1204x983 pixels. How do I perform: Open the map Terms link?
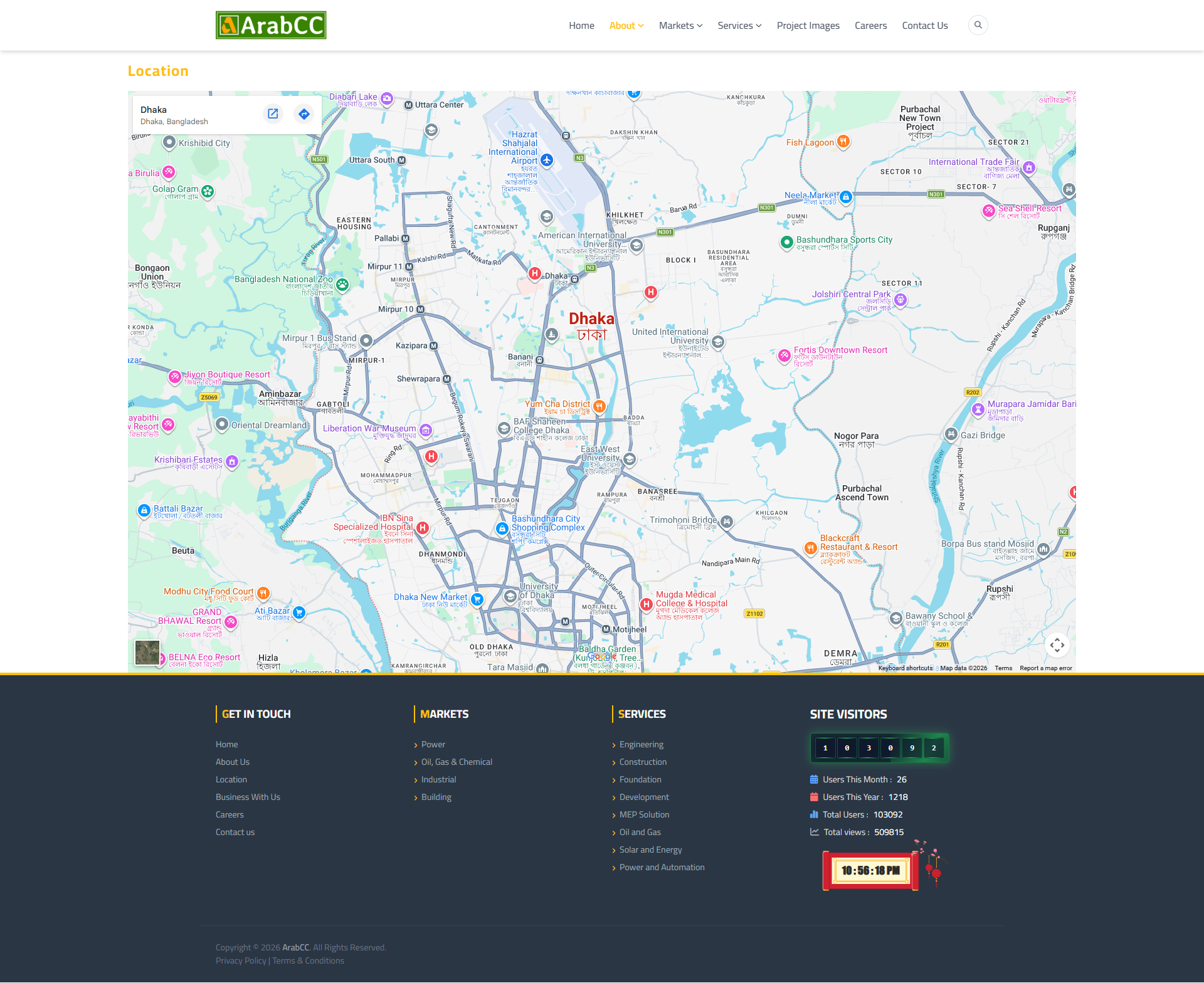click(1003, 668)
